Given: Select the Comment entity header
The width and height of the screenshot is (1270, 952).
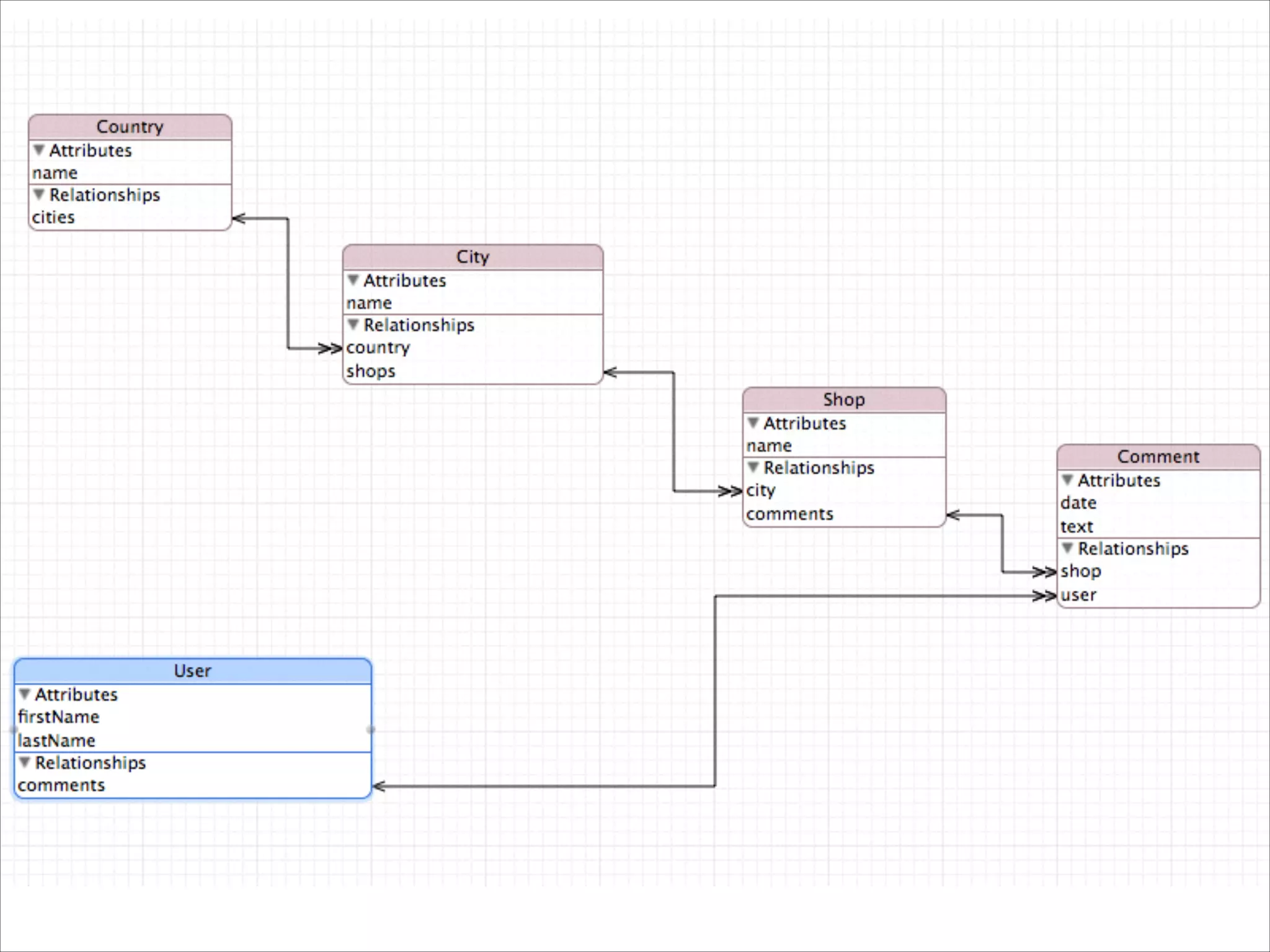Looking at the screenshot, I should tap(1158, 457).
